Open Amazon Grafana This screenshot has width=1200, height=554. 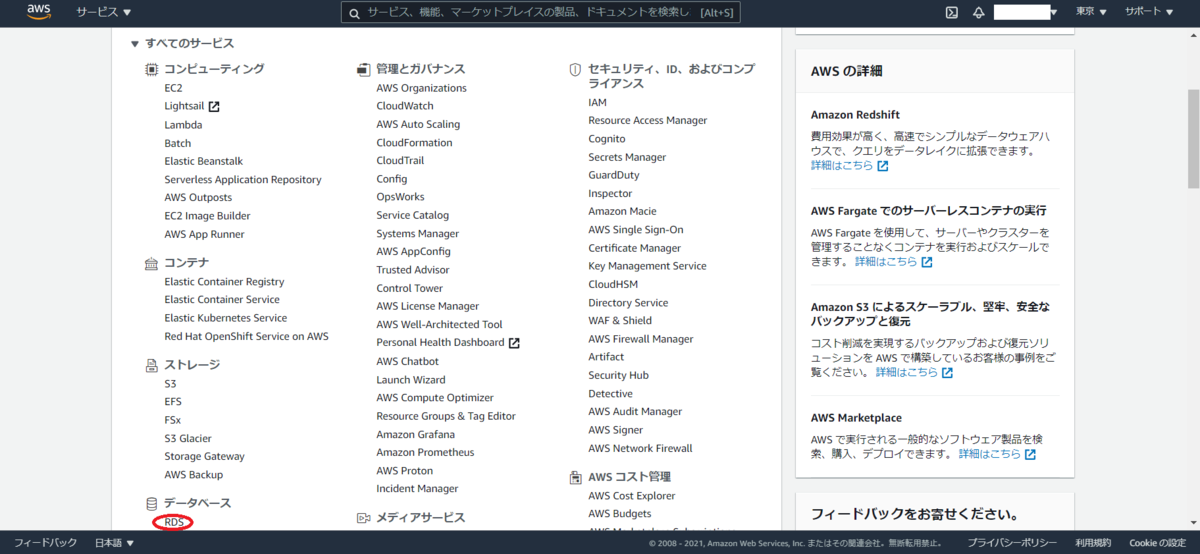[x=415, y=434]
